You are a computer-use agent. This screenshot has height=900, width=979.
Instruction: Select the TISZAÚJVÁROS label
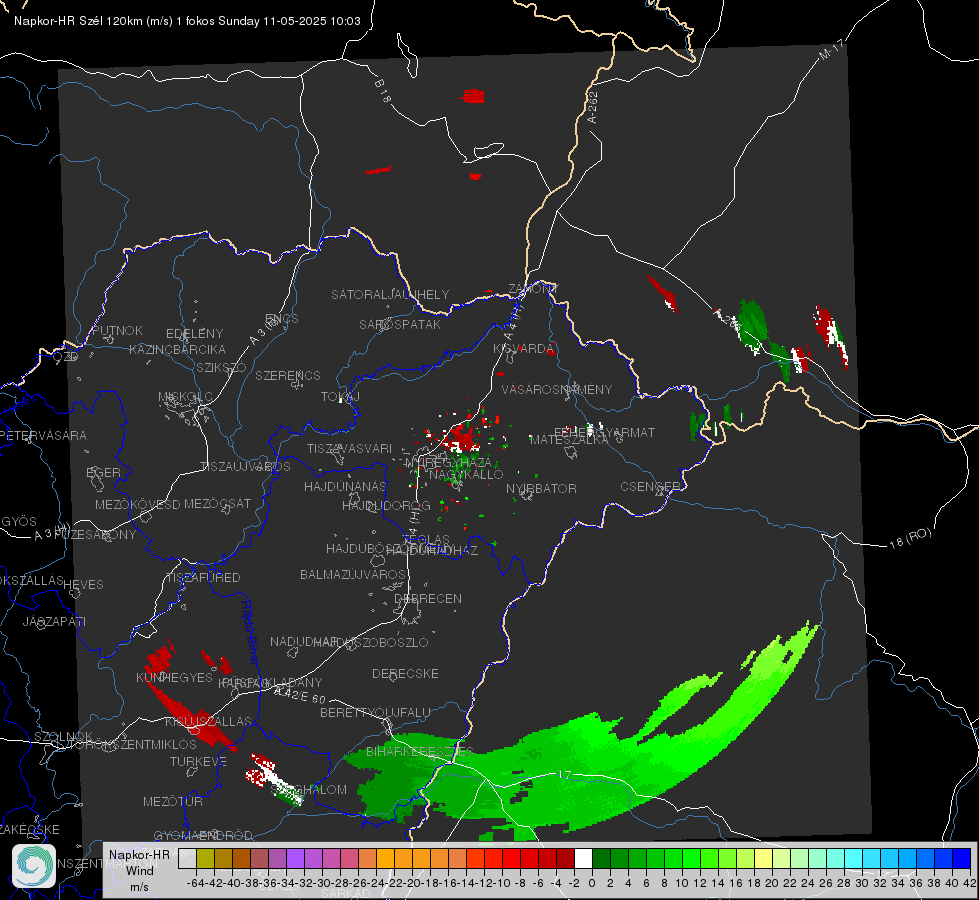(x=245, y=467)
